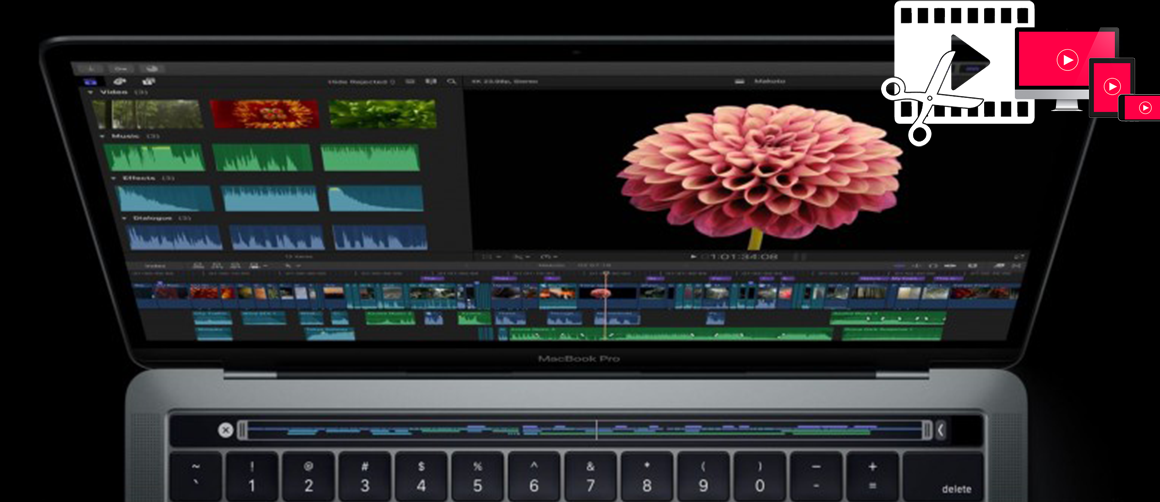The image size is (1160, 502).
Task: Click the Makoto project name in viewer
Action: tap(770, 81)
